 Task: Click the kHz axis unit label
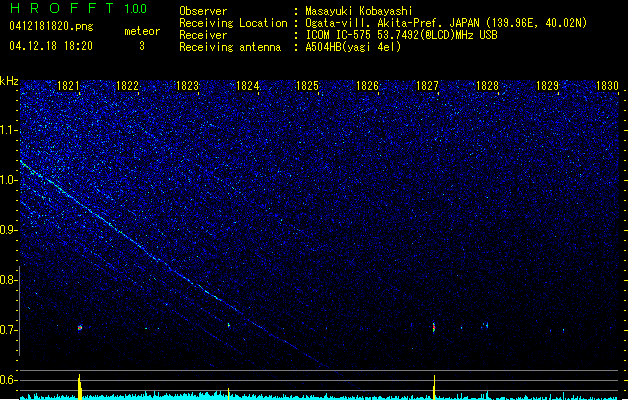point(9,81)
